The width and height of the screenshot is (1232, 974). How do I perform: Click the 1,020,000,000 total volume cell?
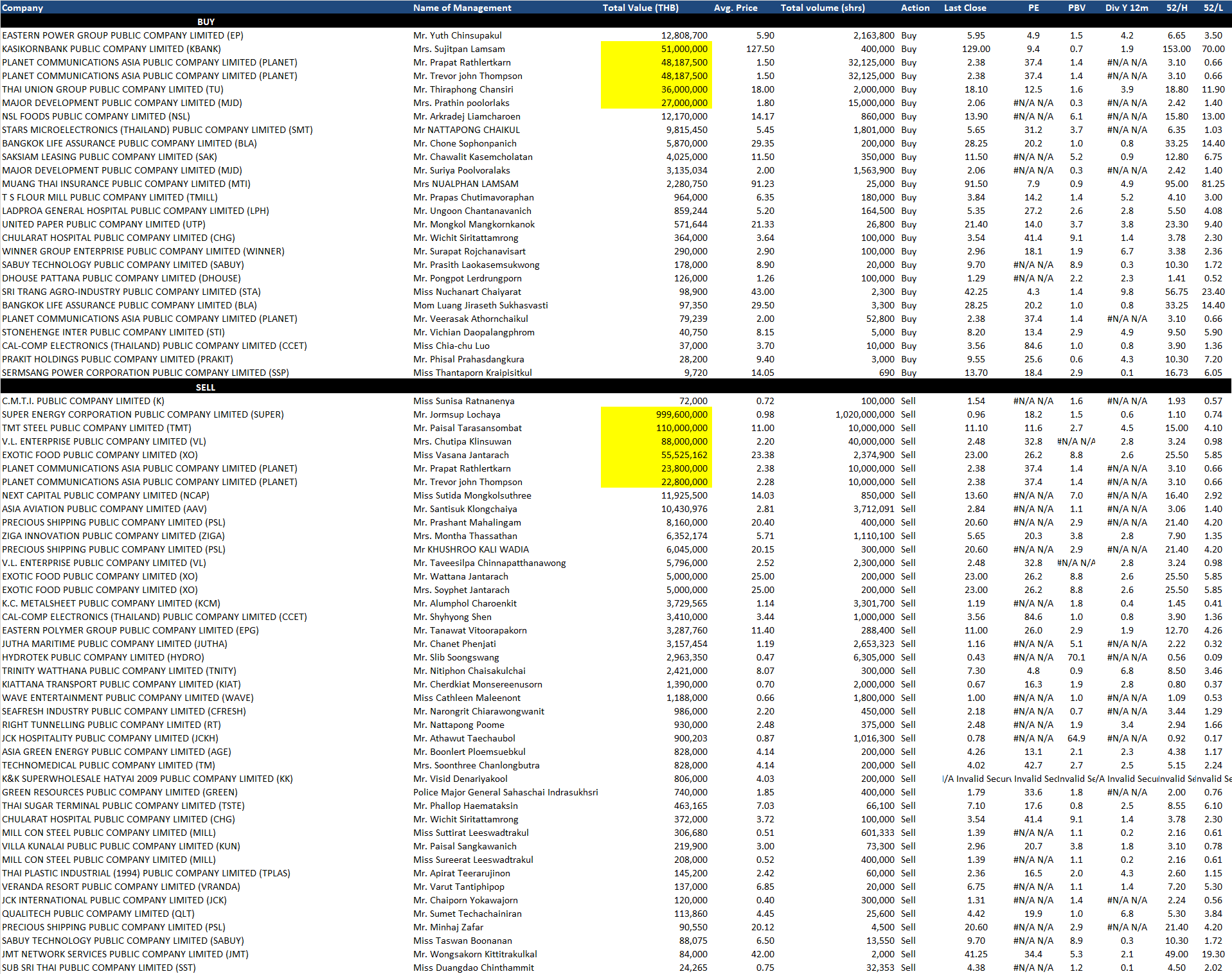(864, 414)
